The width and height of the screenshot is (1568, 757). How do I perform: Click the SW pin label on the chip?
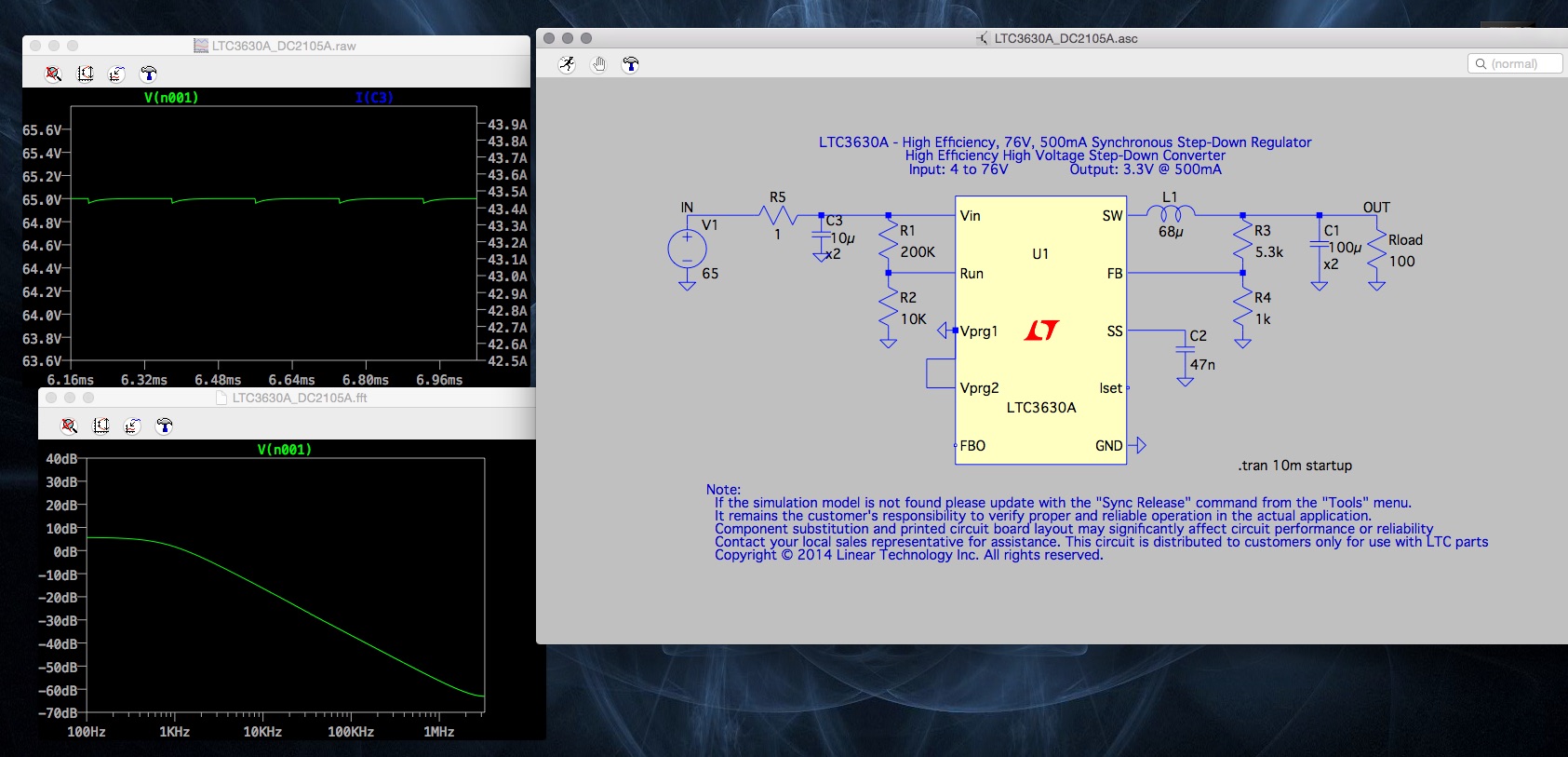click(1113, 216)
